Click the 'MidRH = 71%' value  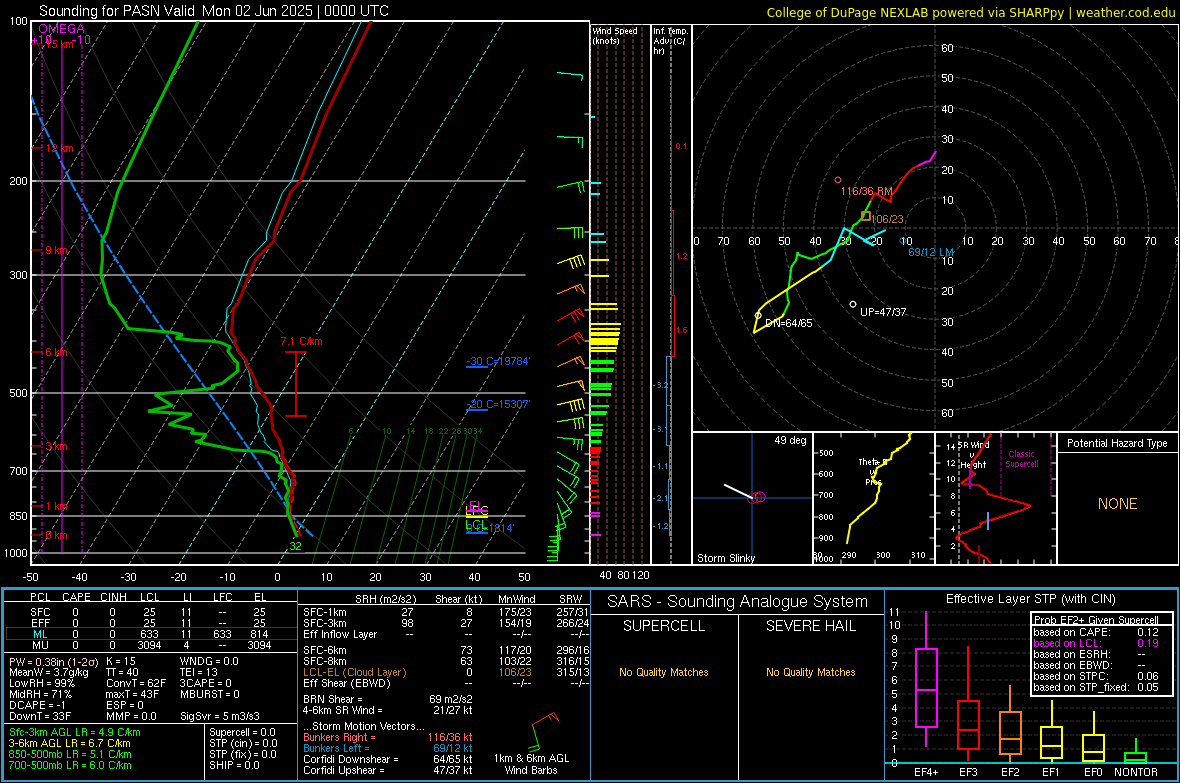coord(40,694)
